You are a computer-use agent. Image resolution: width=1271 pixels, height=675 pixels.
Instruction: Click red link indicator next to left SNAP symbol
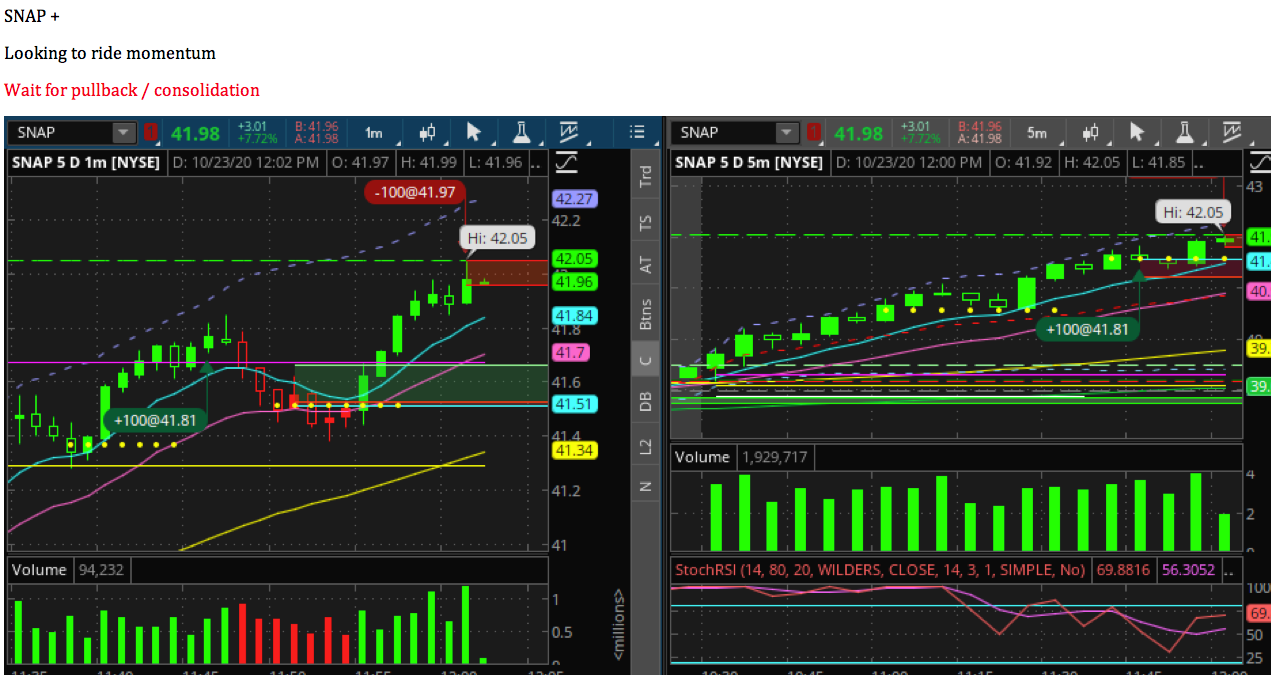tap(150, 132)
